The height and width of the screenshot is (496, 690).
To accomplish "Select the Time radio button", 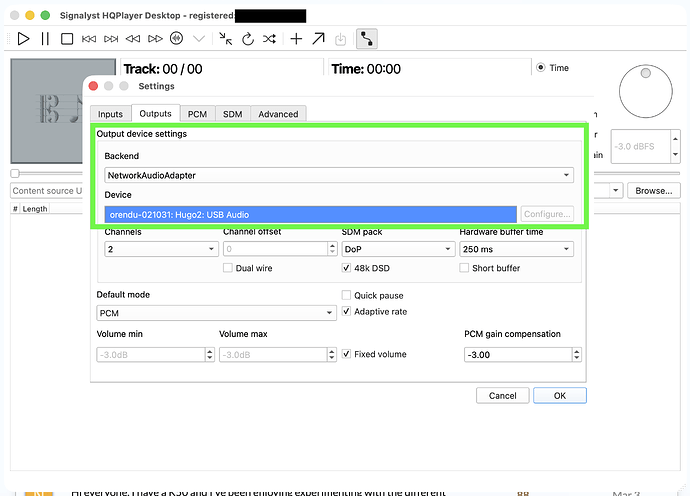I will click(x=541, y=68).
